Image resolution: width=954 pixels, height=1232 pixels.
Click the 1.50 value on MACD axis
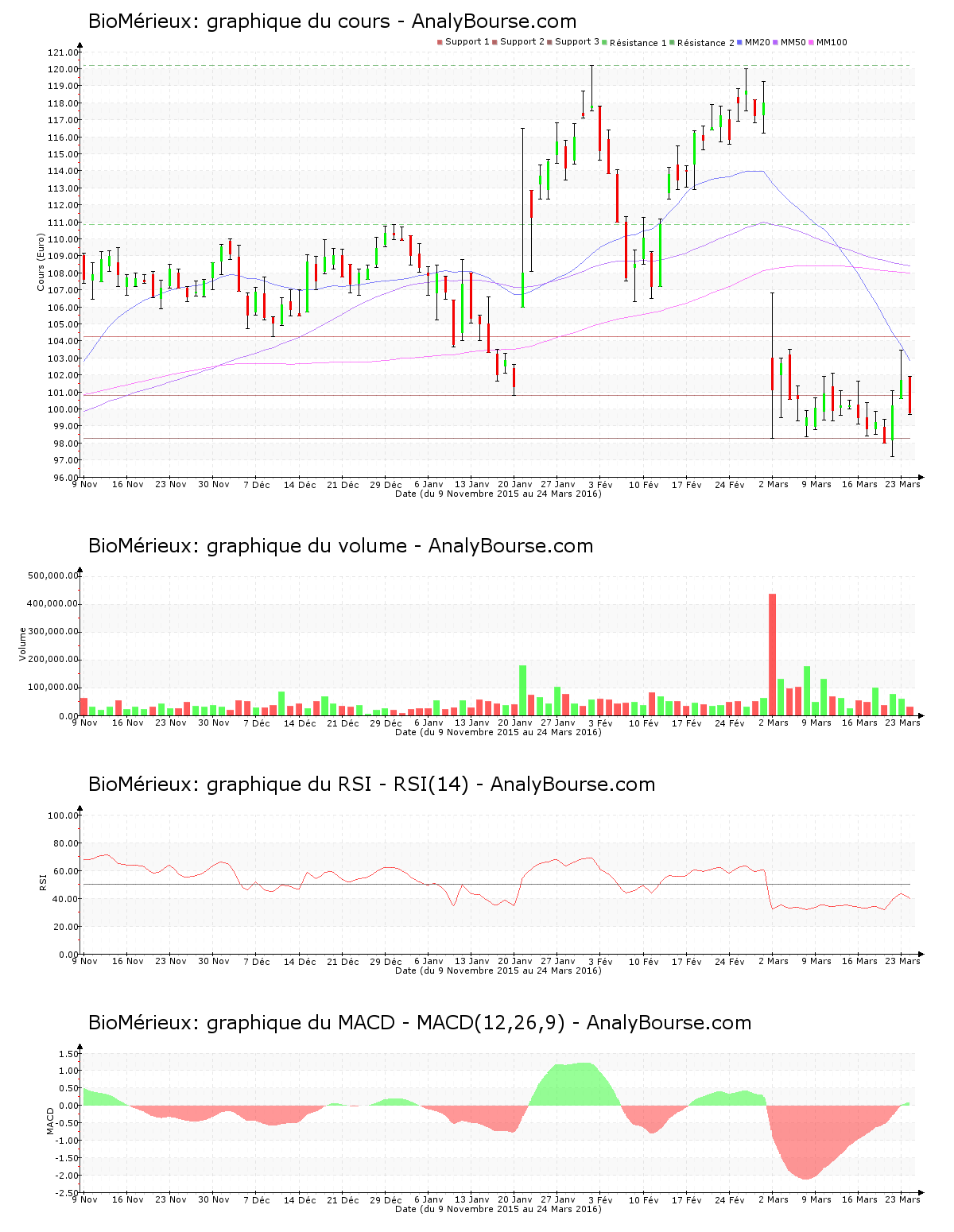[x=68, y=1054]
